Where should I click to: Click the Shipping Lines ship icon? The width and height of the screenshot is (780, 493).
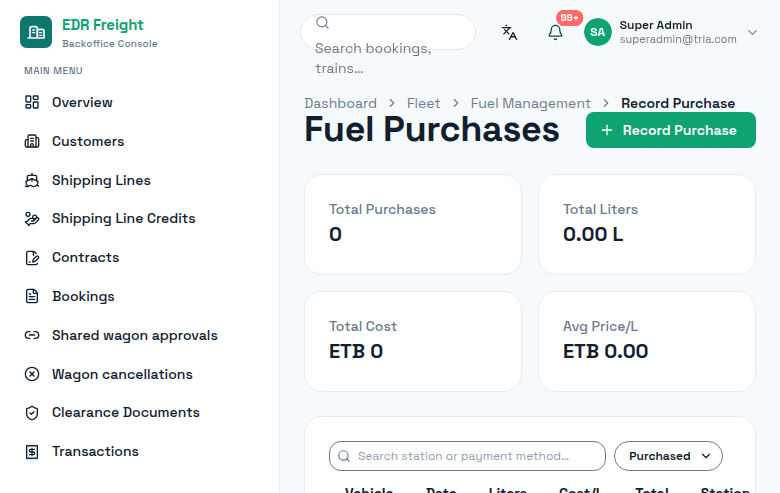coord(32,180)
